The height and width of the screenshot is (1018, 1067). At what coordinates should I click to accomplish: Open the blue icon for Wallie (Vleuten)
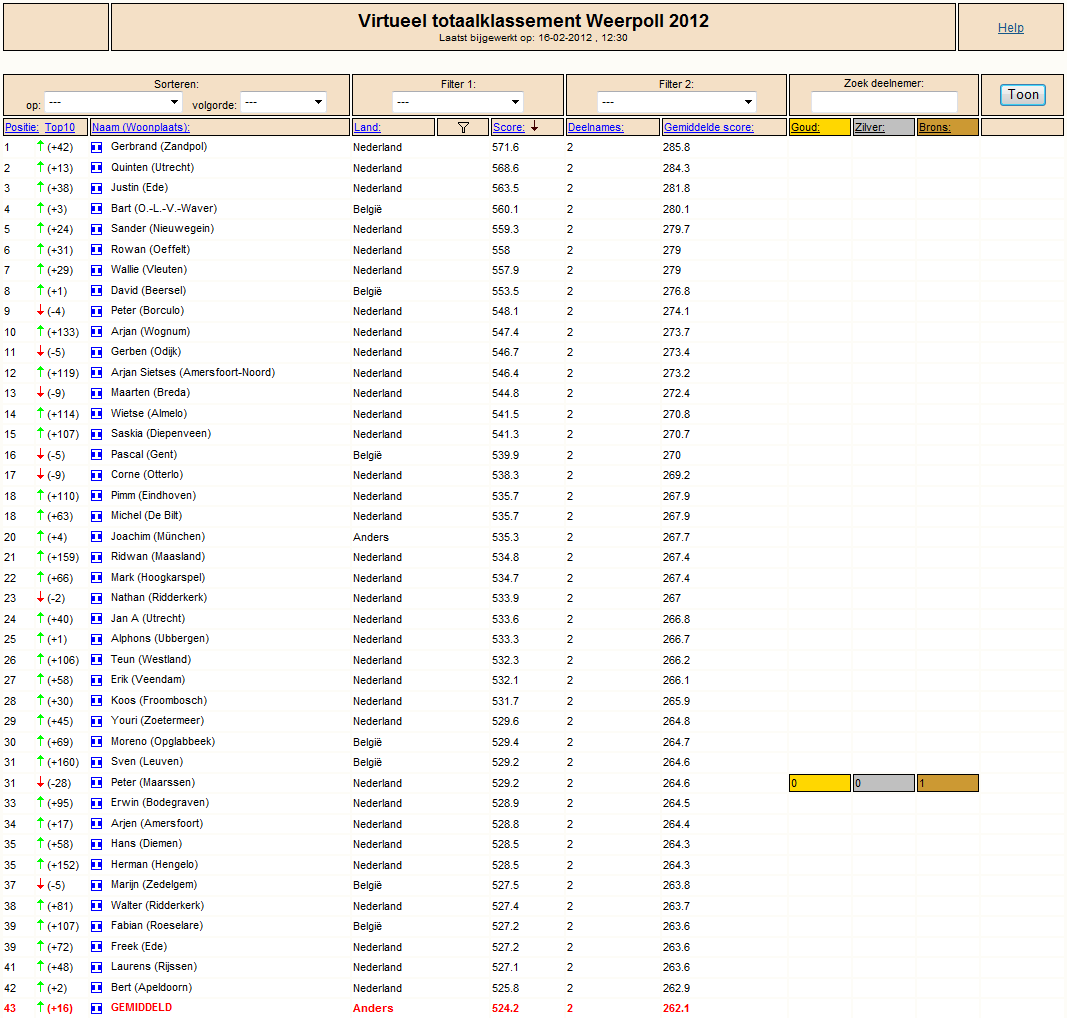pyautogui.click(x=97, y=270)
